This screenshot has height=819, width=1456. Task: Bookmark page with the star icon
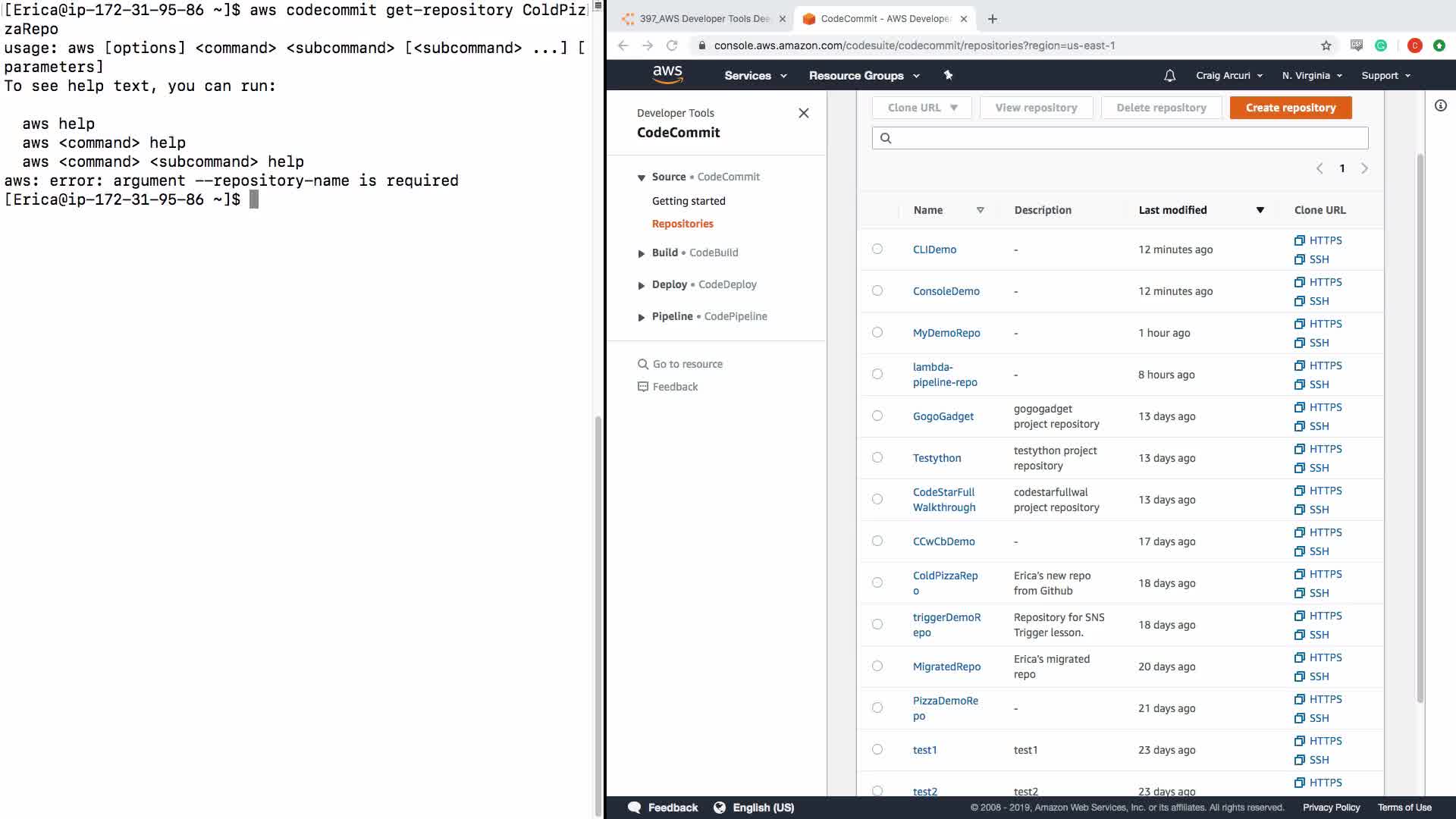(x=1326, y=45)
